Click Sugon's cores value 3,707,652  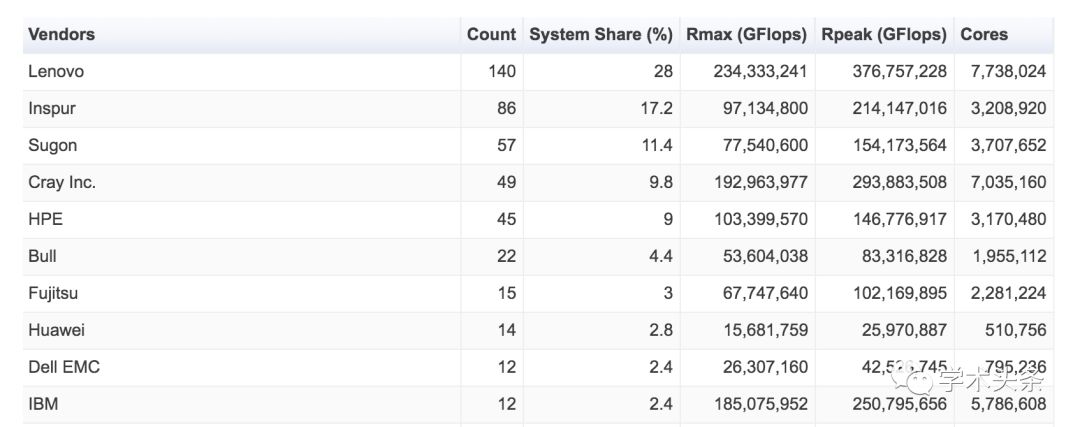pyautogui.click(x=1008, y=145)
